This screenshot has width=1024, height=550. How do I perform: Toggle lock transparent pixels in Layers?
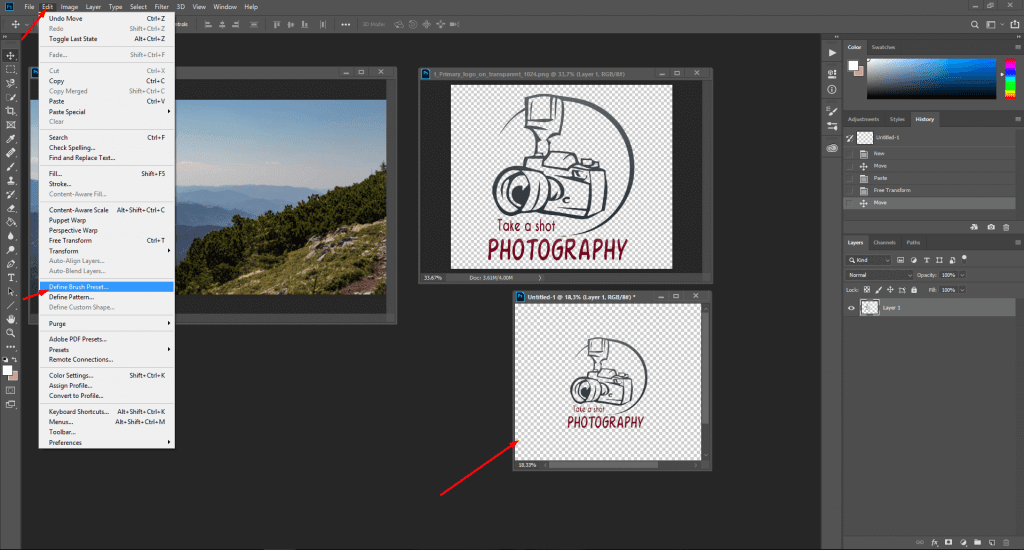(x=867, y=289)
